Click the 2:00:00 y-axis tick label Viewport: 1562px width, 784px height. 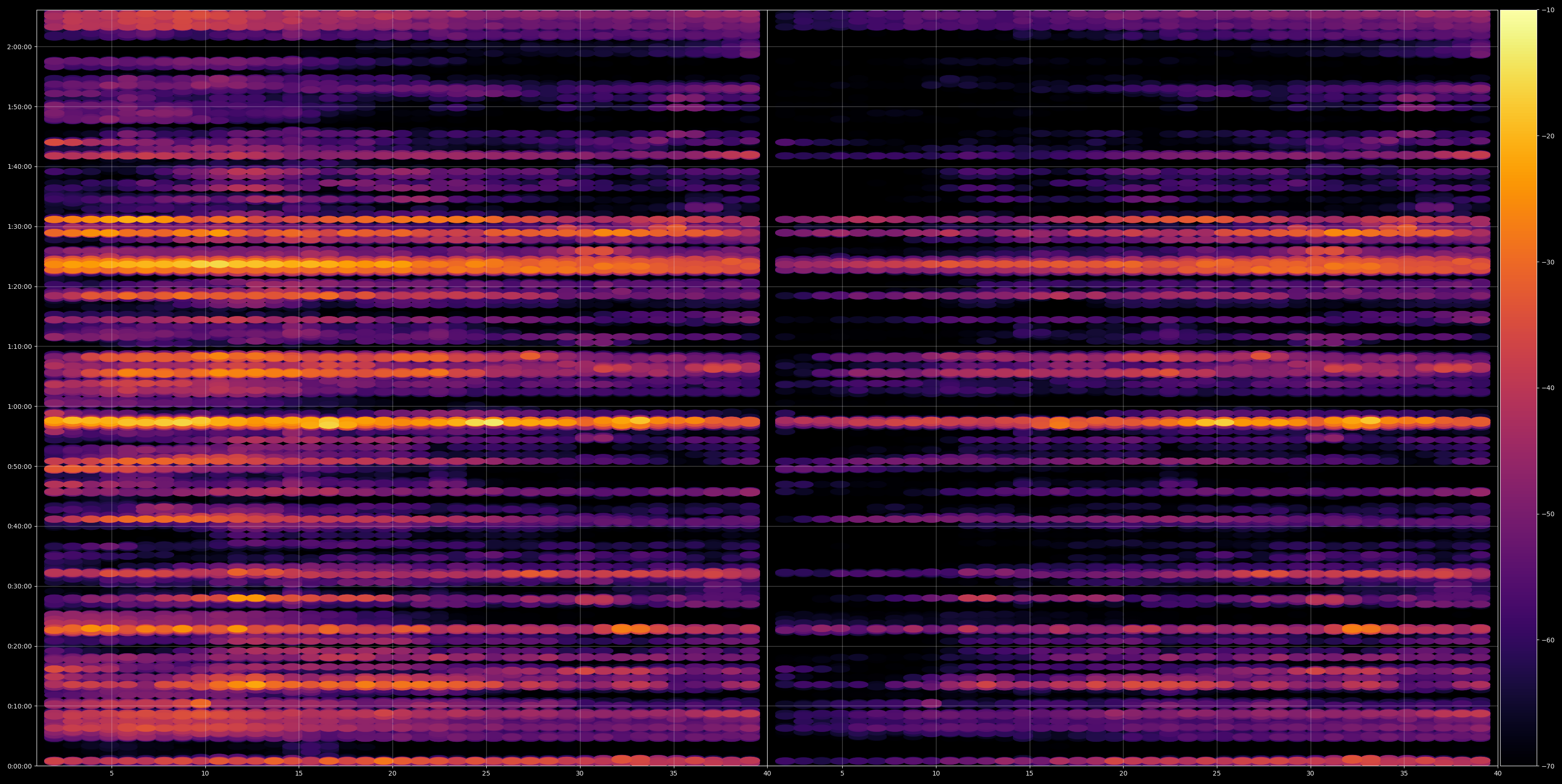pos(19,47)
